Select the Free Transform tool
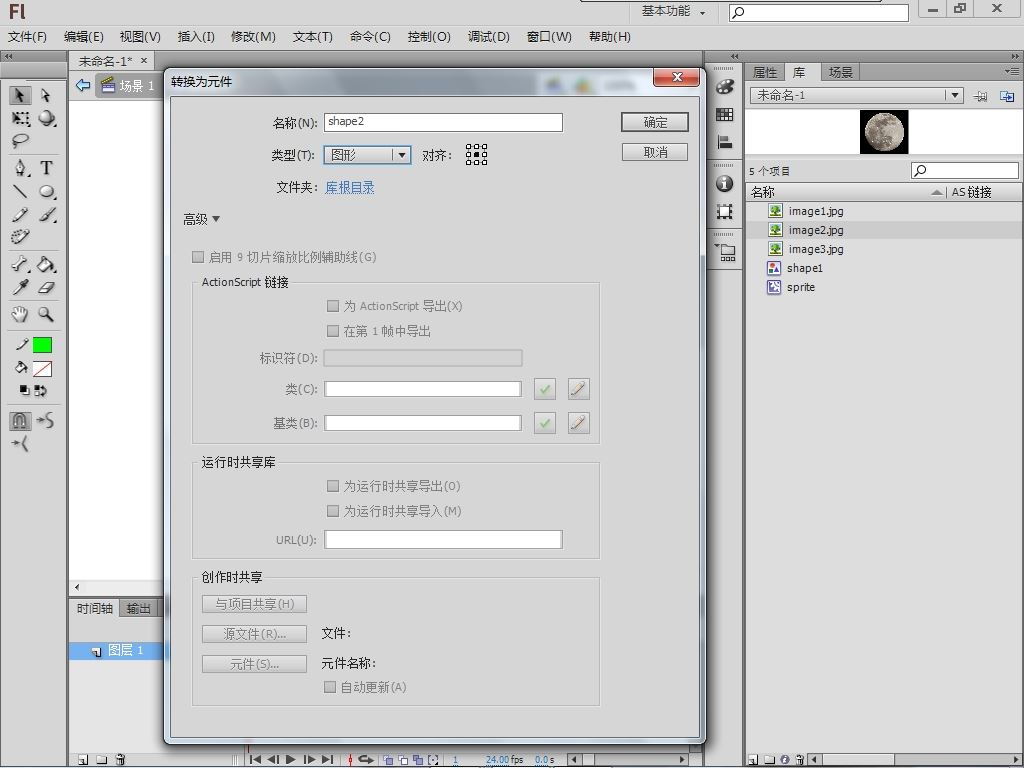 point(20,118)
